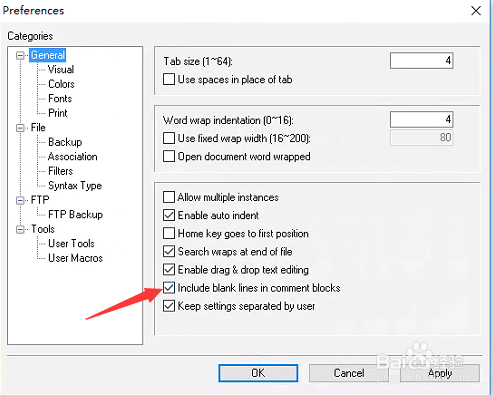Viewport: 493px width, 395px height.
Task: Uncheck Keep settings separated by user
Action: tap(169, 306)
